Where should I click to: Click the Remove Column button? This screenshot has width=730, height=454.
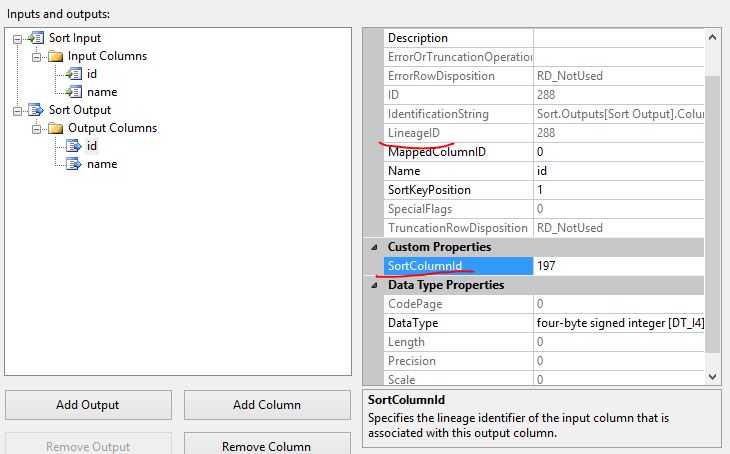(267, 445)
